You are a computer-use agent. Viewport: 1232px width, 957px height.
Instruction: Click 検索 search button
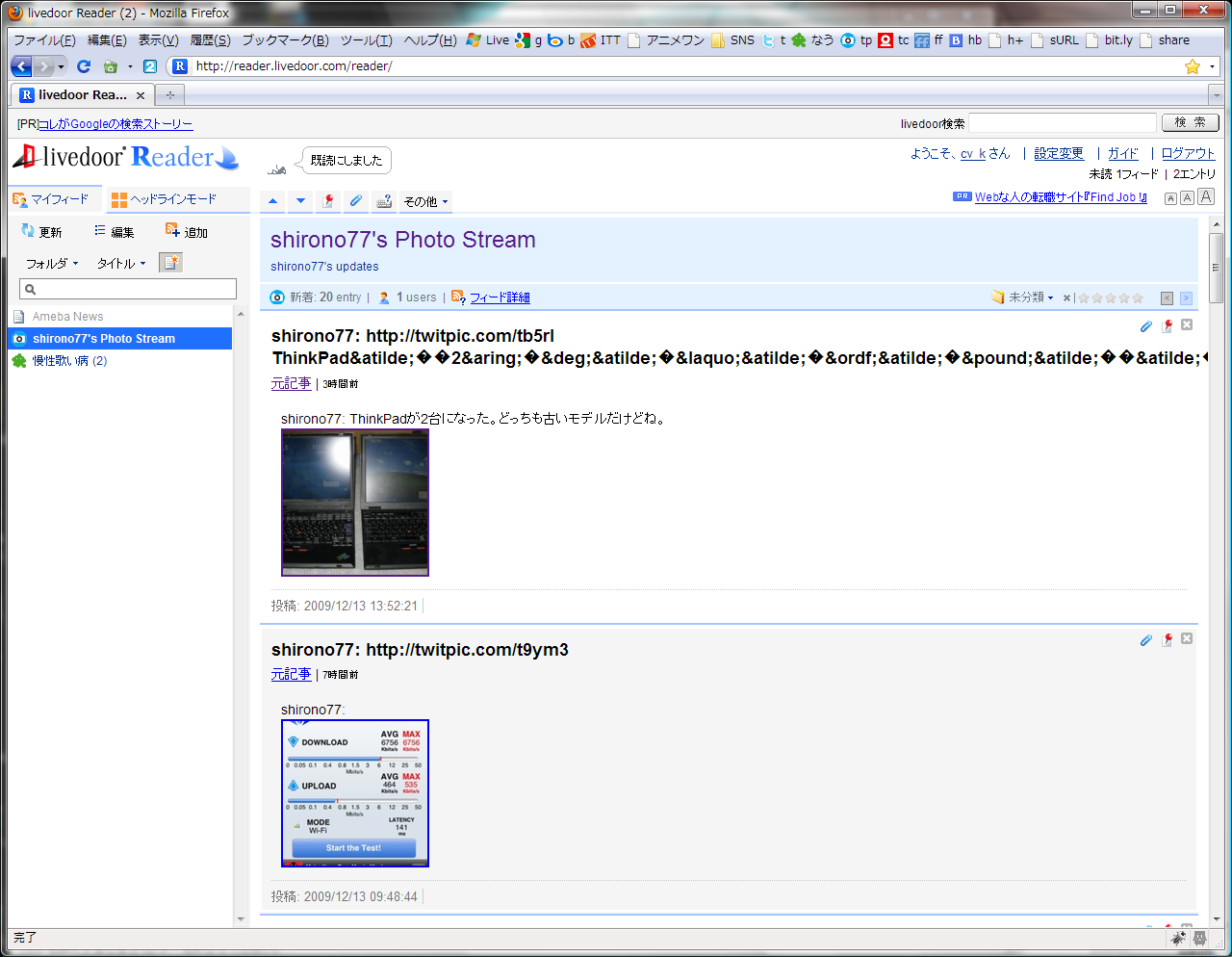click(1190, 122)
